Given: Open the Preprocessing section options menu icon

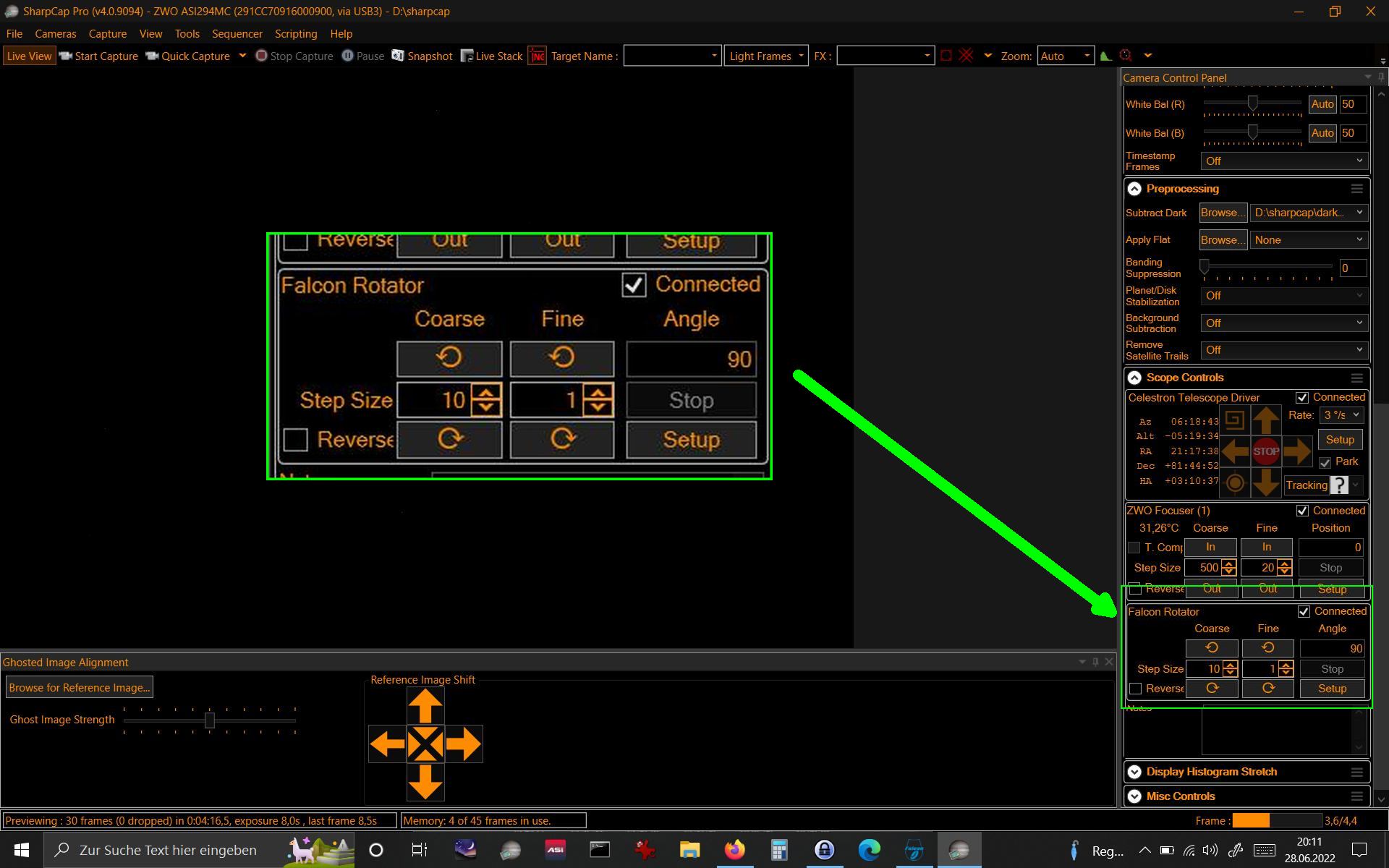Looking at the screenshot, I should (1356, 189).
